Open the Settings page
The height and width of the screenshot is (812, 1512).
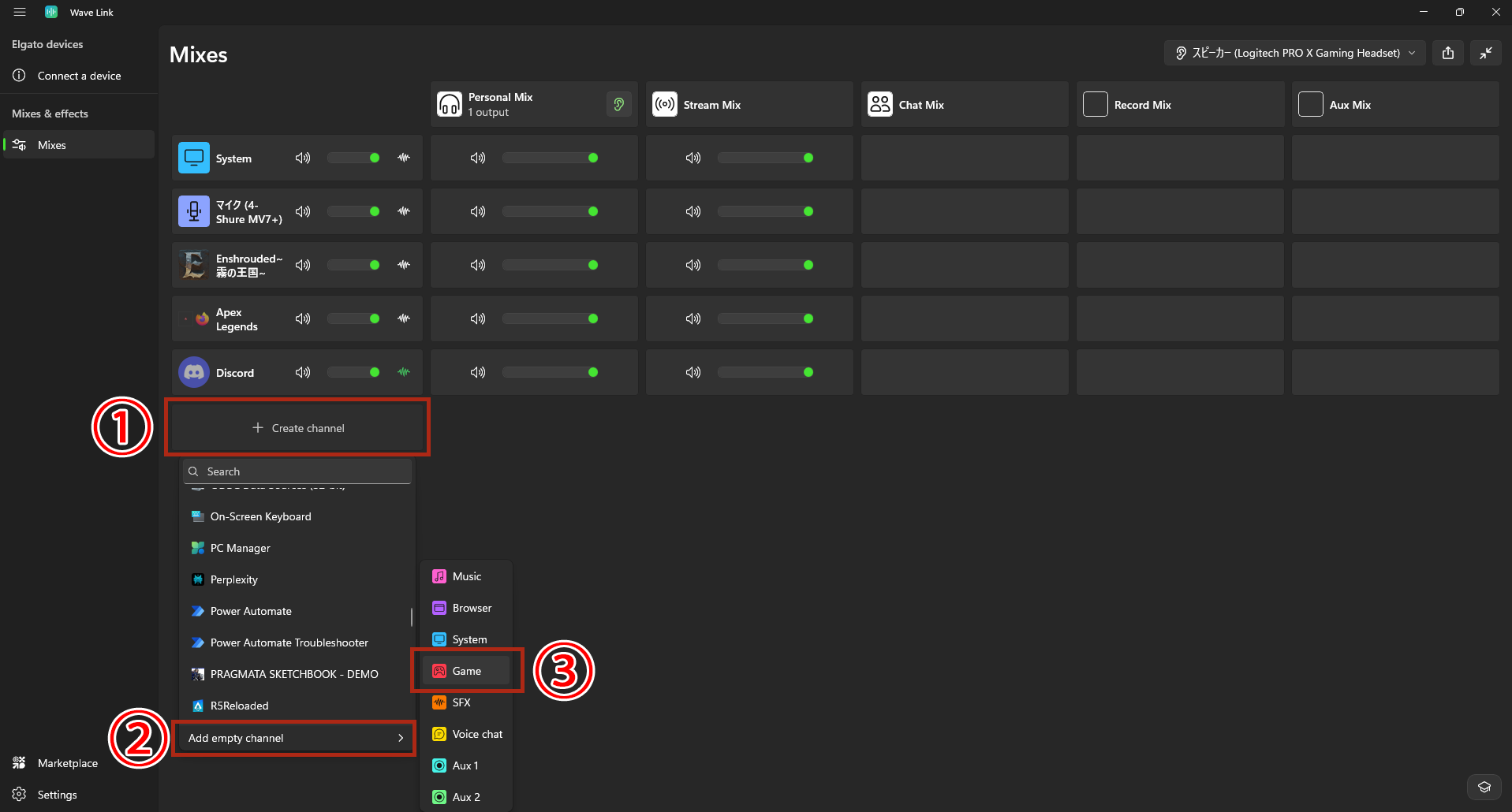click(x=79, y=795)
